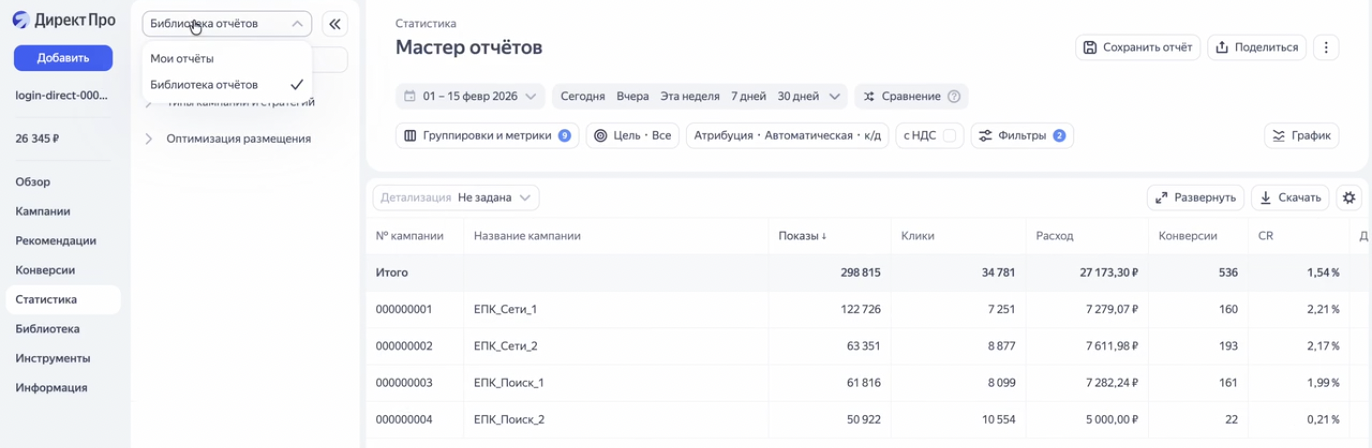Toggle the с НДС checkbox
The width and height of the screenshot is (1372, 448).
pyautogui.click(x=950, y=136)
